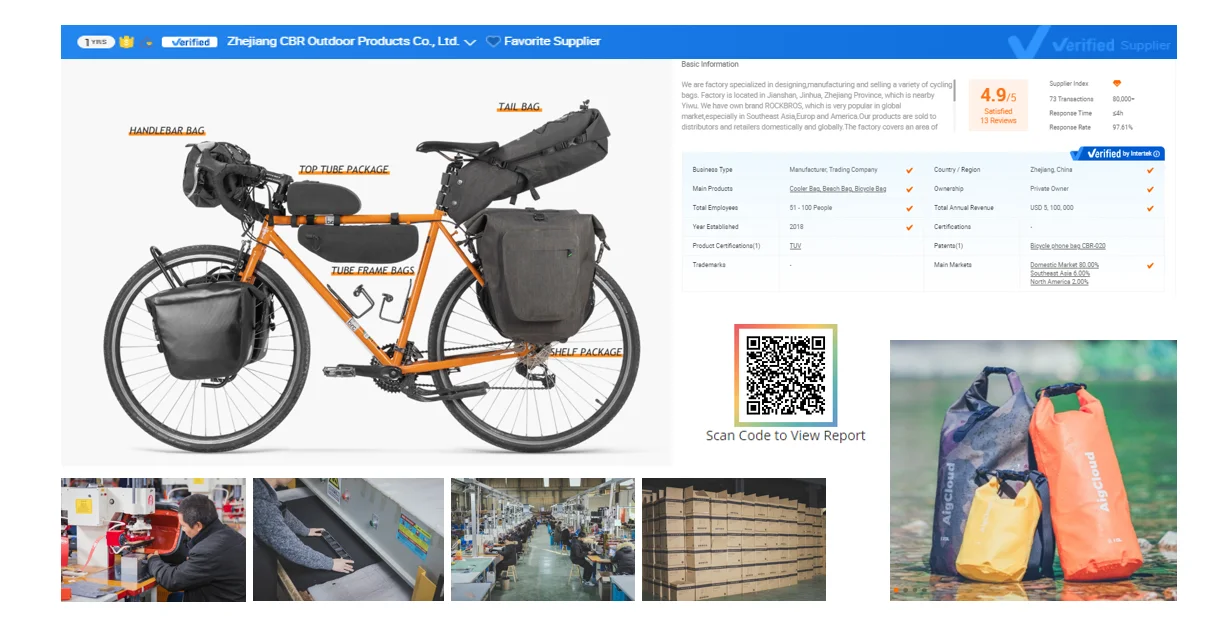
Task: Click the TAIL BAG label on bike image
Action: [x=519, y=107]
